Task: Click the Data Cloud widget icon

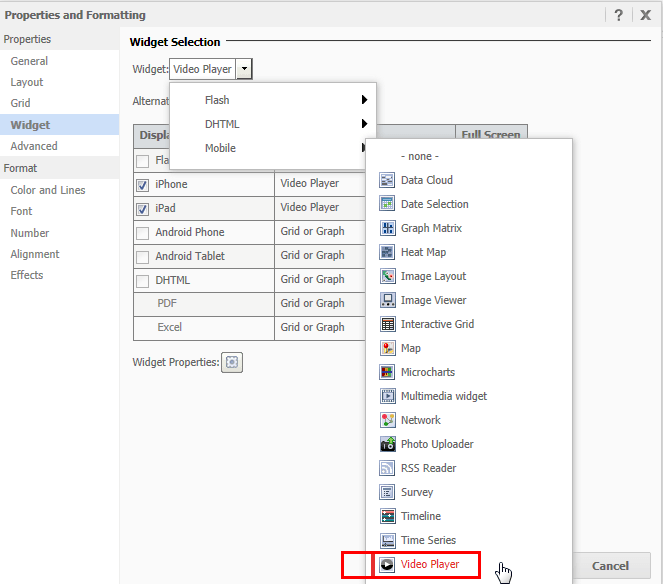Action: point(388,180)
